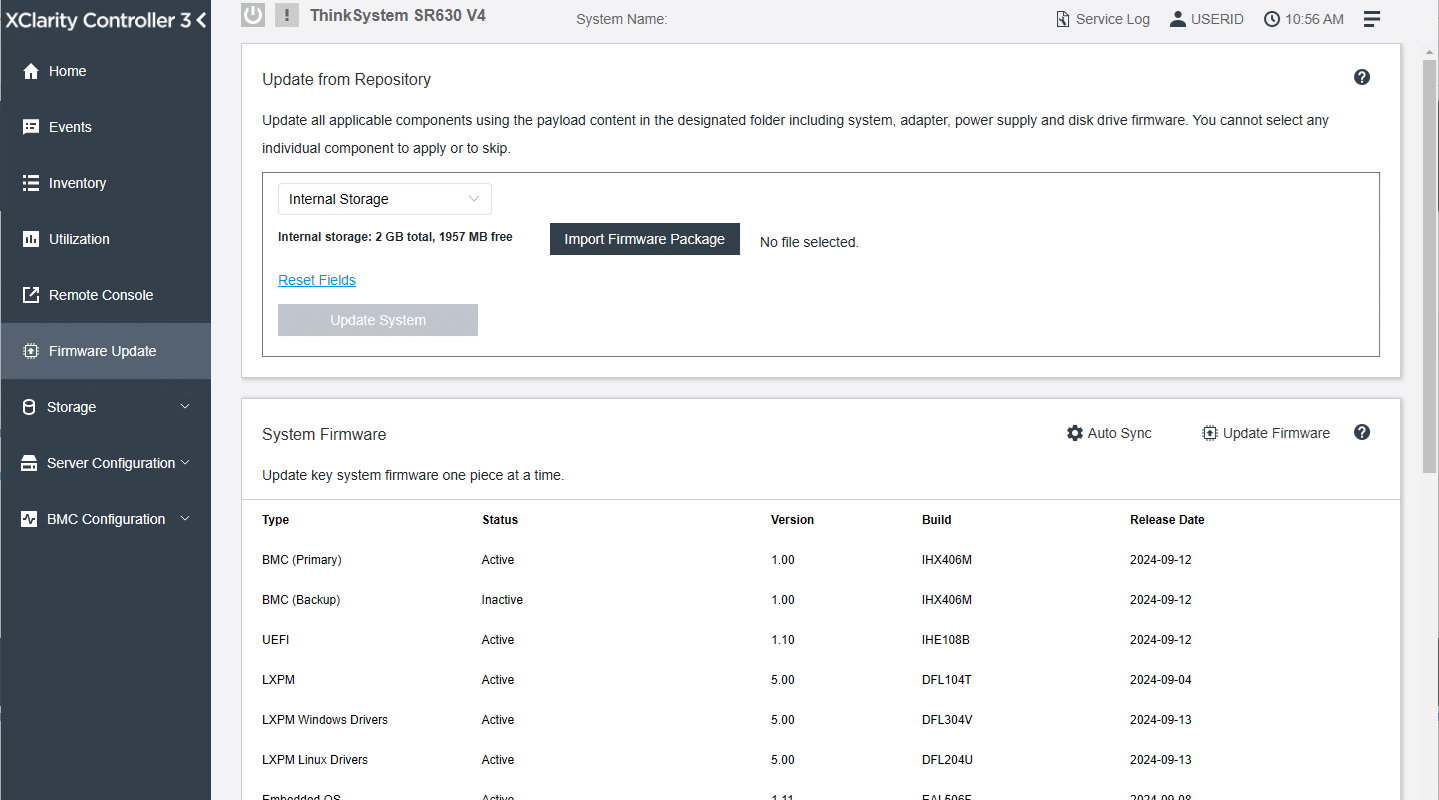Click the 10:56 AM time text

pos(1314,19)
